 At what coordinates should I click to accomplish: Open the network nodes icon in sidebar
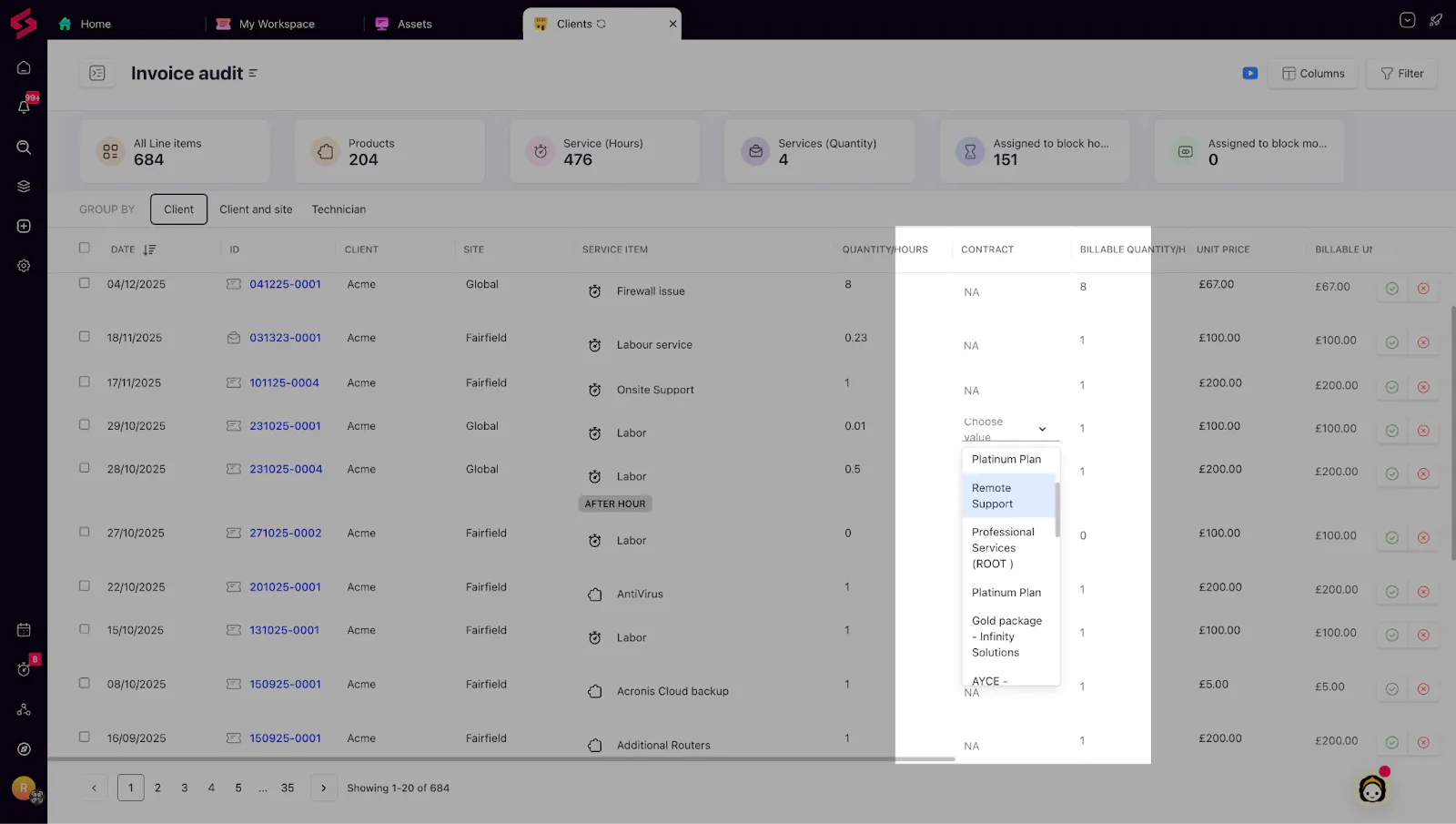tap(24, 709)
